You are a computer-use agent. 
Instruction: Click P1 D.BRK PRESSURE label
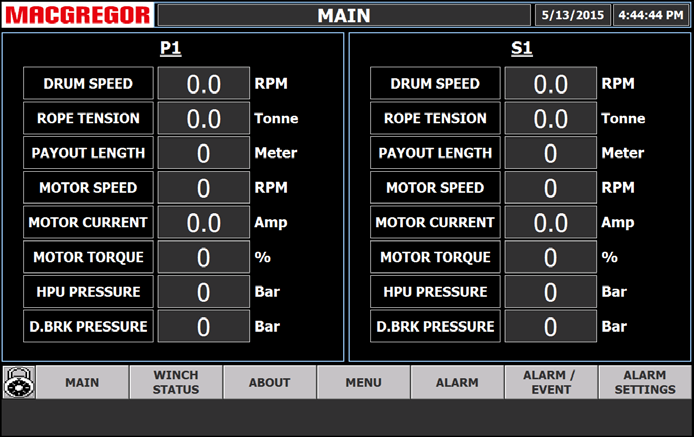click(x=88, y=326)
